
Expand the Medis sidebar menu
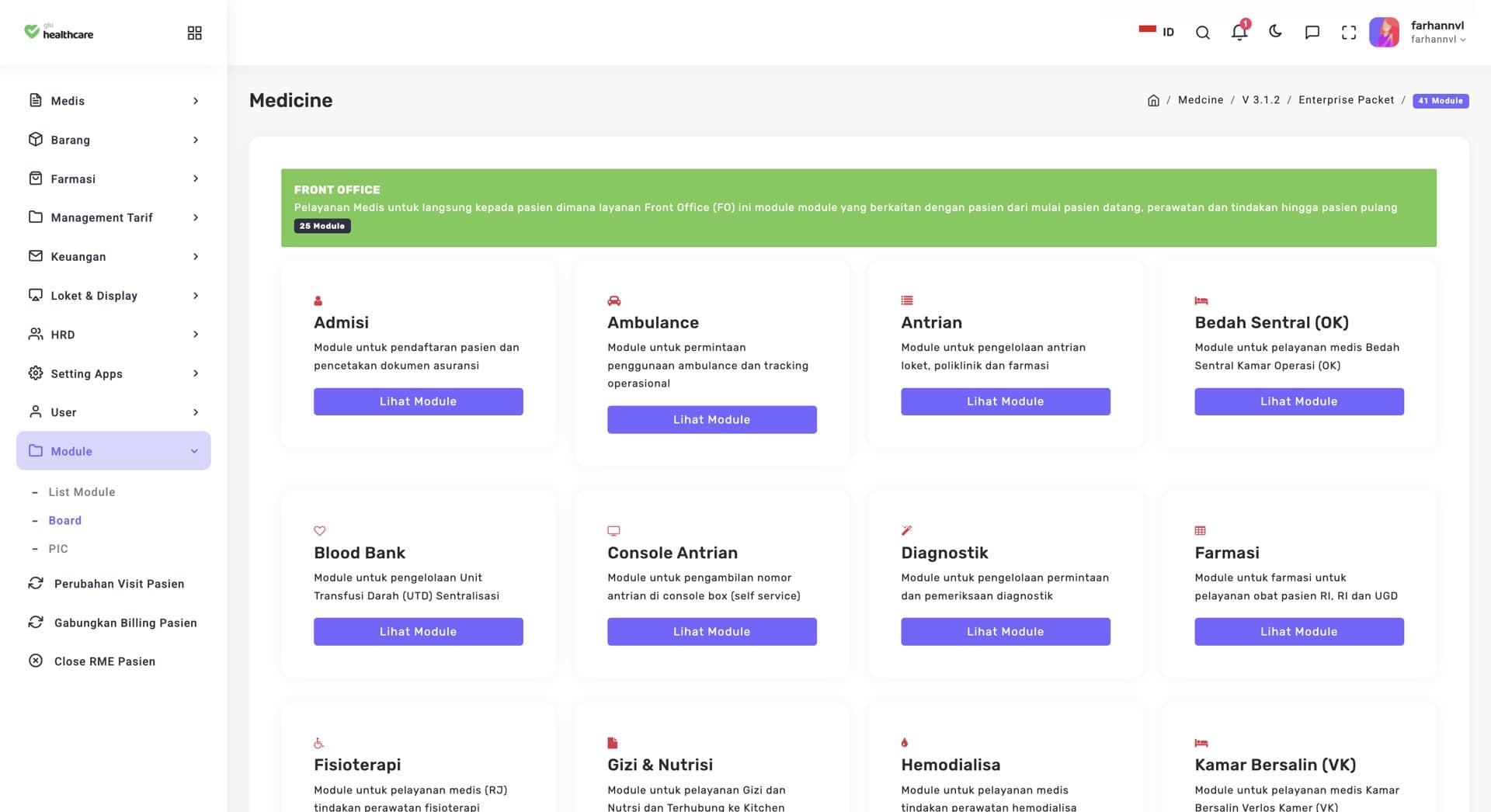(x=113, y=101)
